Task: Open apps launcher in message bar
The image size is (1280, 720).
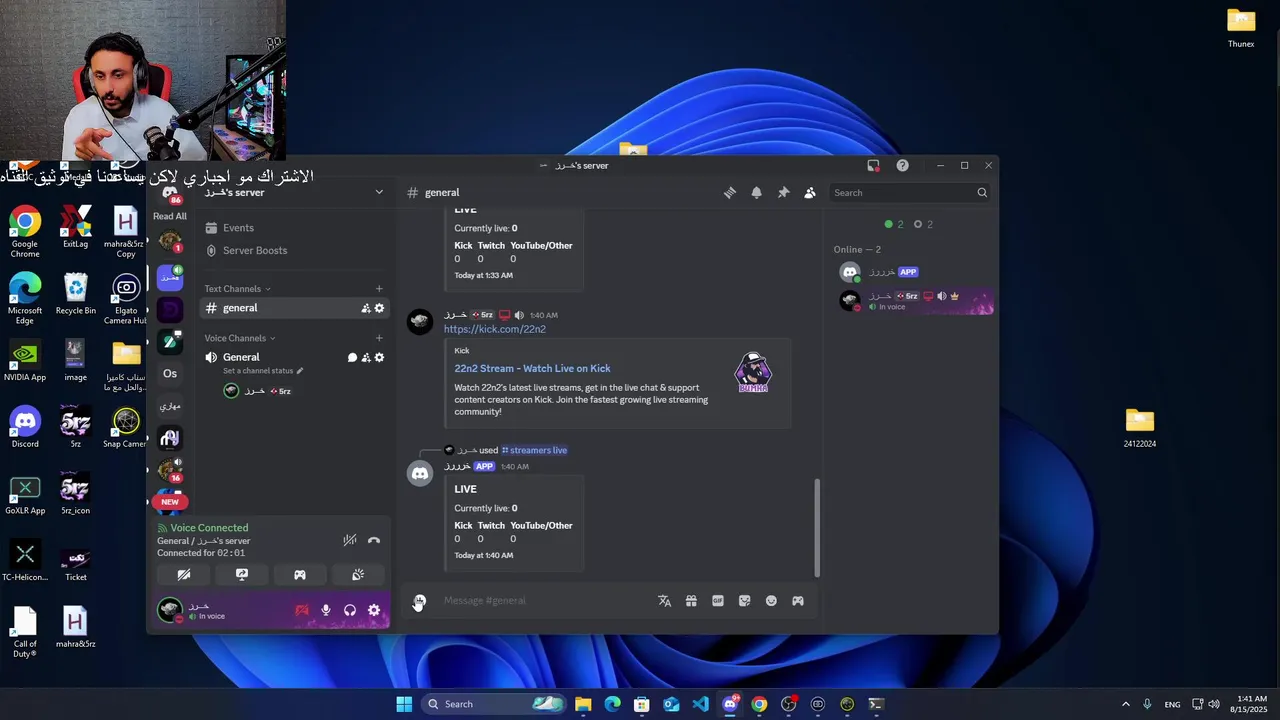Action: (798, 601)
